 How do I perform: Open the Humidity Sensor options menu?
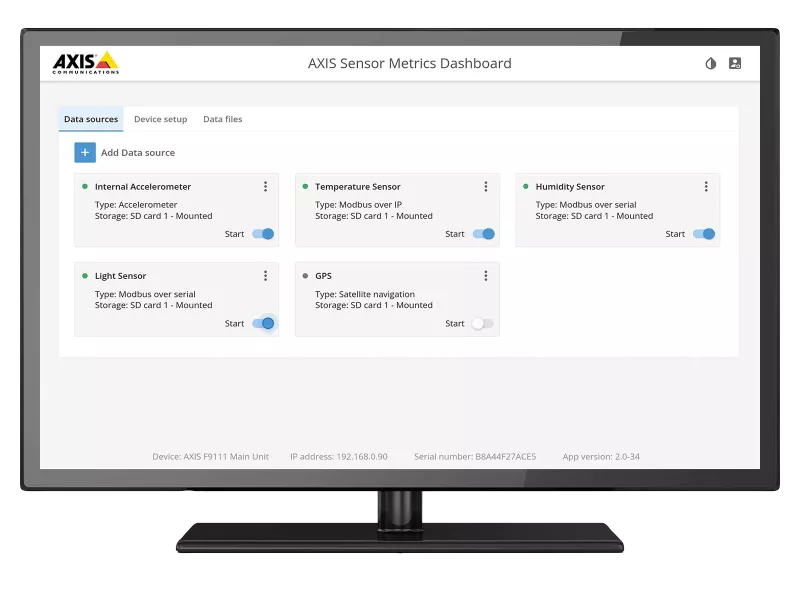point(705,185)
